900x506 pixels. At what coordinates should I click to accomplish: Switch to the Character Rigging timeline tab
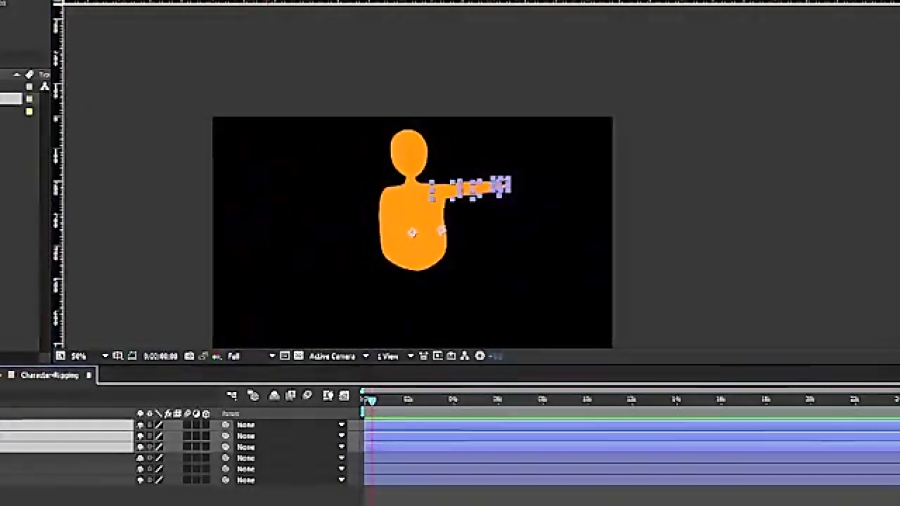(49, 375)
